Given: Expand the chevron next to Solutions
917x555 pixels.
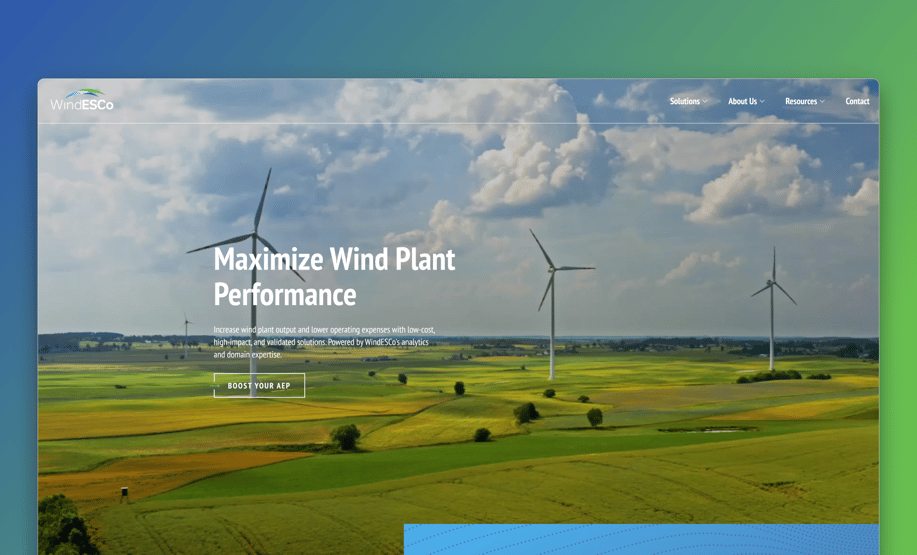Looking at the screenshot, I should click(705, 102).
